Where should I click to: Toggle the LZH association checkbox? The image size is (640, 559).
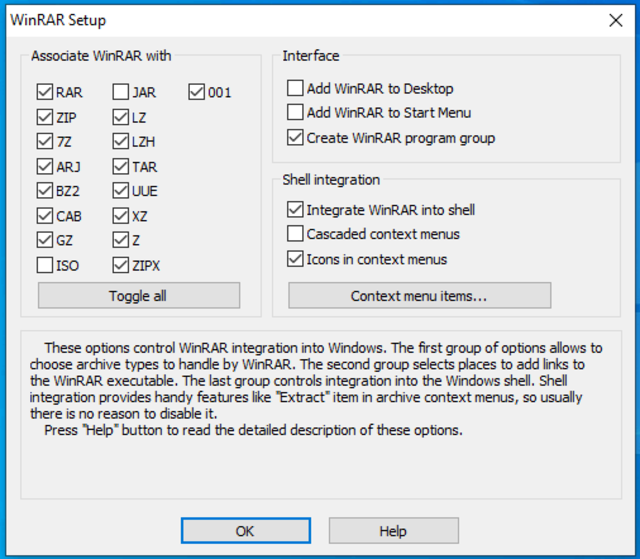tap(121, 142)
